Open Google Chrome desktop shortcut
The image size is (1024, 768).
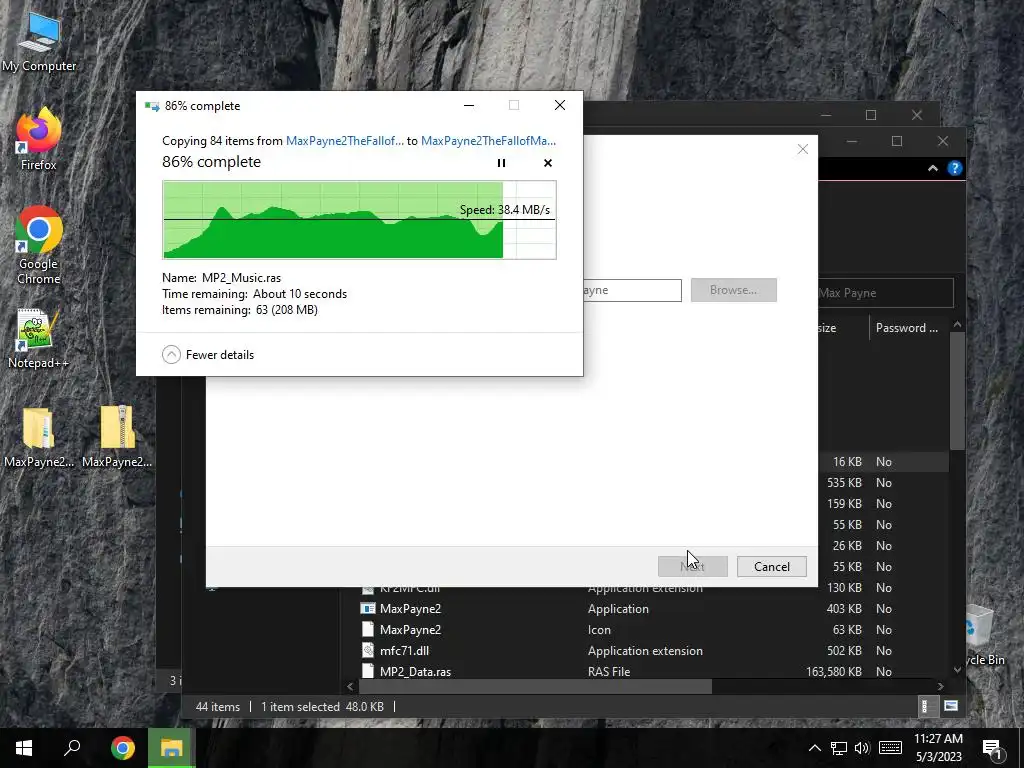coord(39,246)
